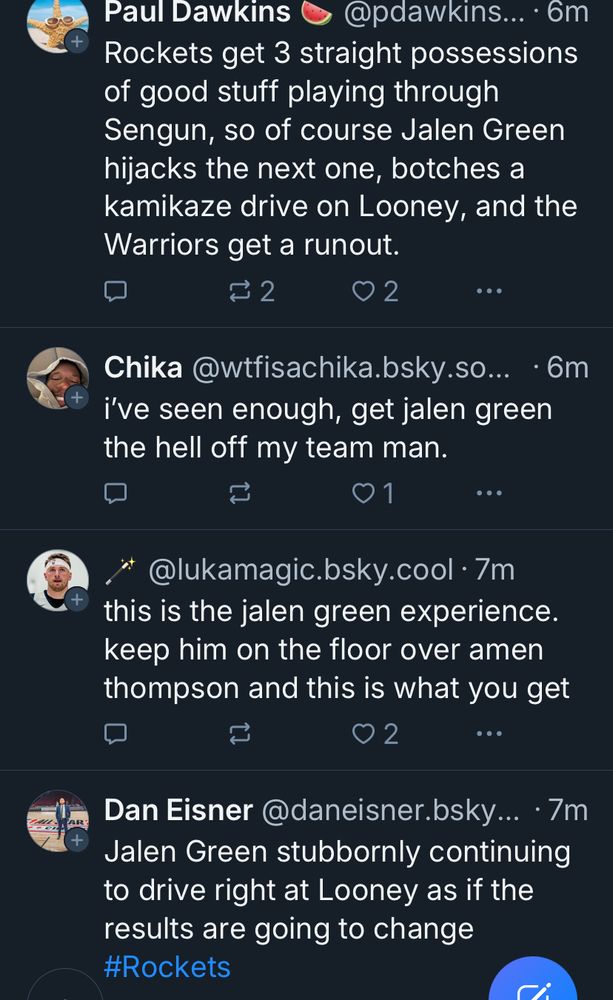Open Chika's profile from display name
The width and height of the screenshot is (613, 1000).
143,368
